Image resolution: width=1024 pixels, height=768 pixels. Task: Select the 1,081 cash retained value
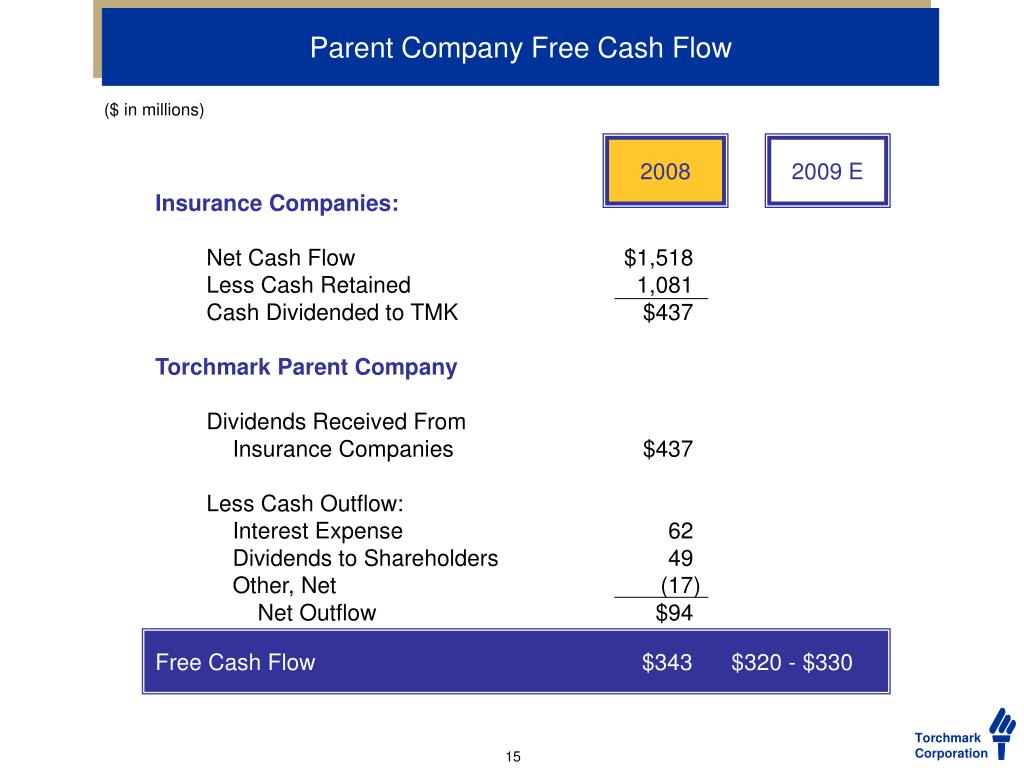[x=665, y=285]
